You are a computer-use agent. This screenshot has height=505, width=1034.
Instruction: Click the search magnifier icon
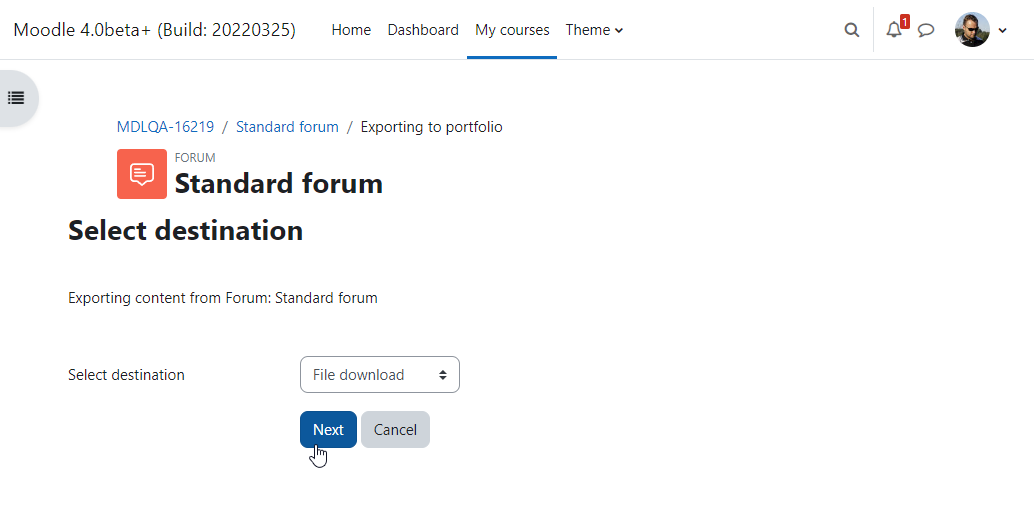pyautogui.click(x=852, y=30)
